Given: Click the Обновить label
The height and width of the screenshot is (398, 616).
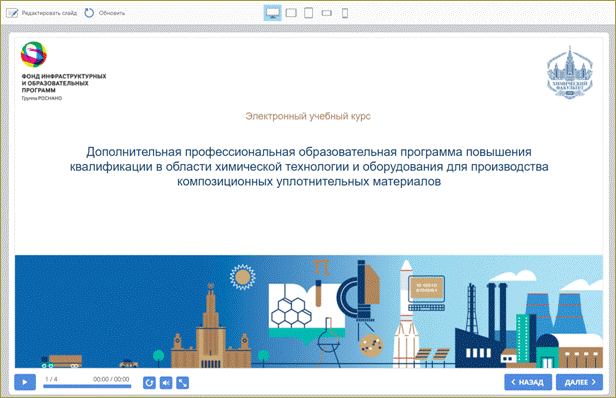Looking at the screenshot, I should tap(112, 13).
